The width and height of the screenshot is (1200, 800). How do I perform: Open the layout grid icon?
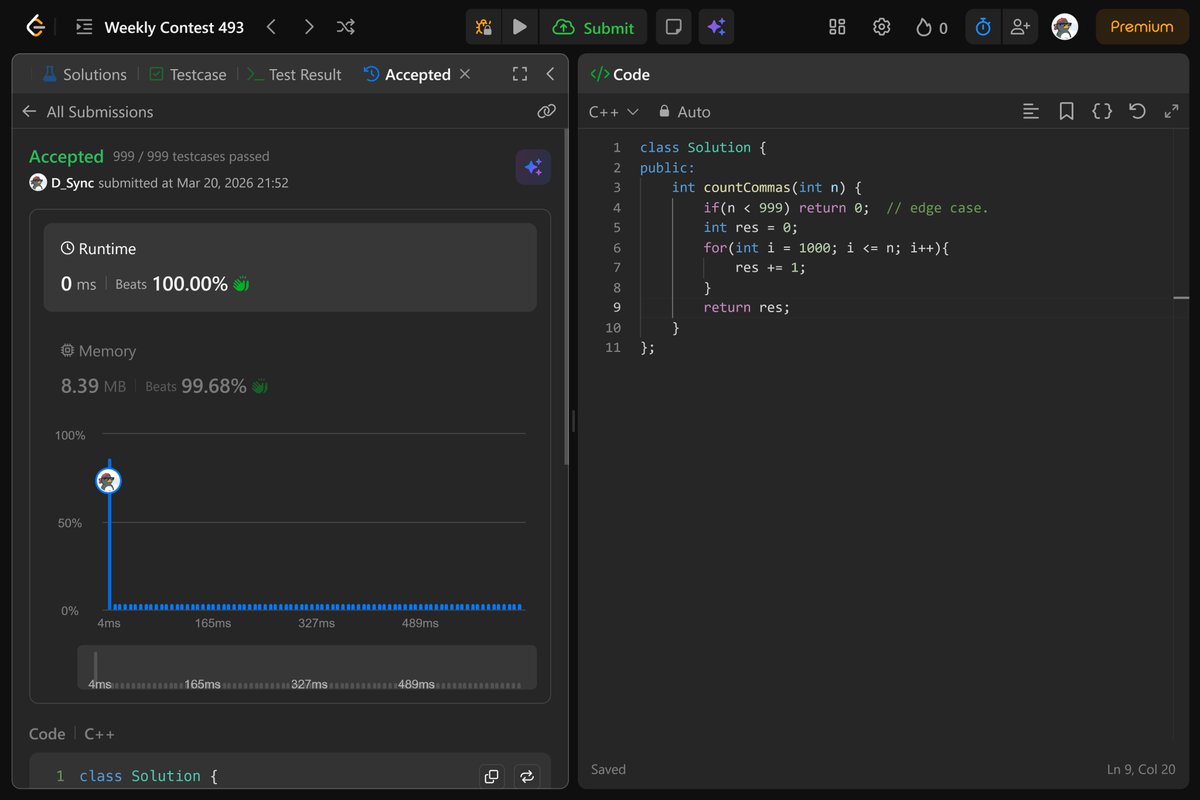pyautogui.click(x=837, y=27)
